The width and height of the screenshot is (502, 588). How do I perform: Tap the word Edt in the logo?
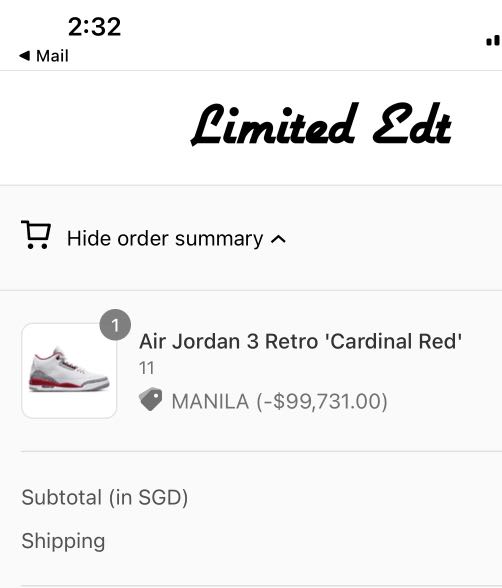[x=412, y=124]
